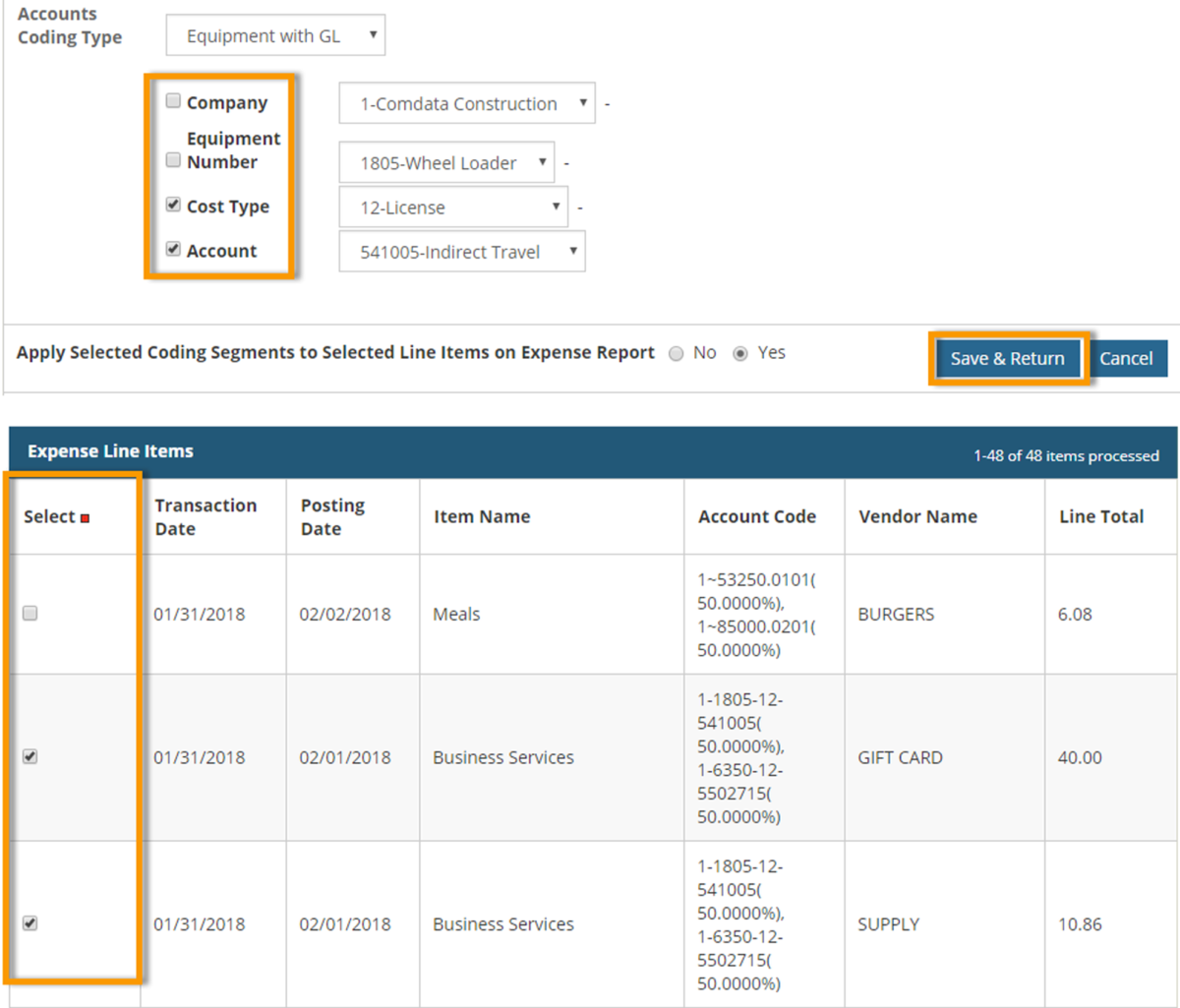Click the Account Code column header
The image size is (1180, 1008).
click(757, 516)
